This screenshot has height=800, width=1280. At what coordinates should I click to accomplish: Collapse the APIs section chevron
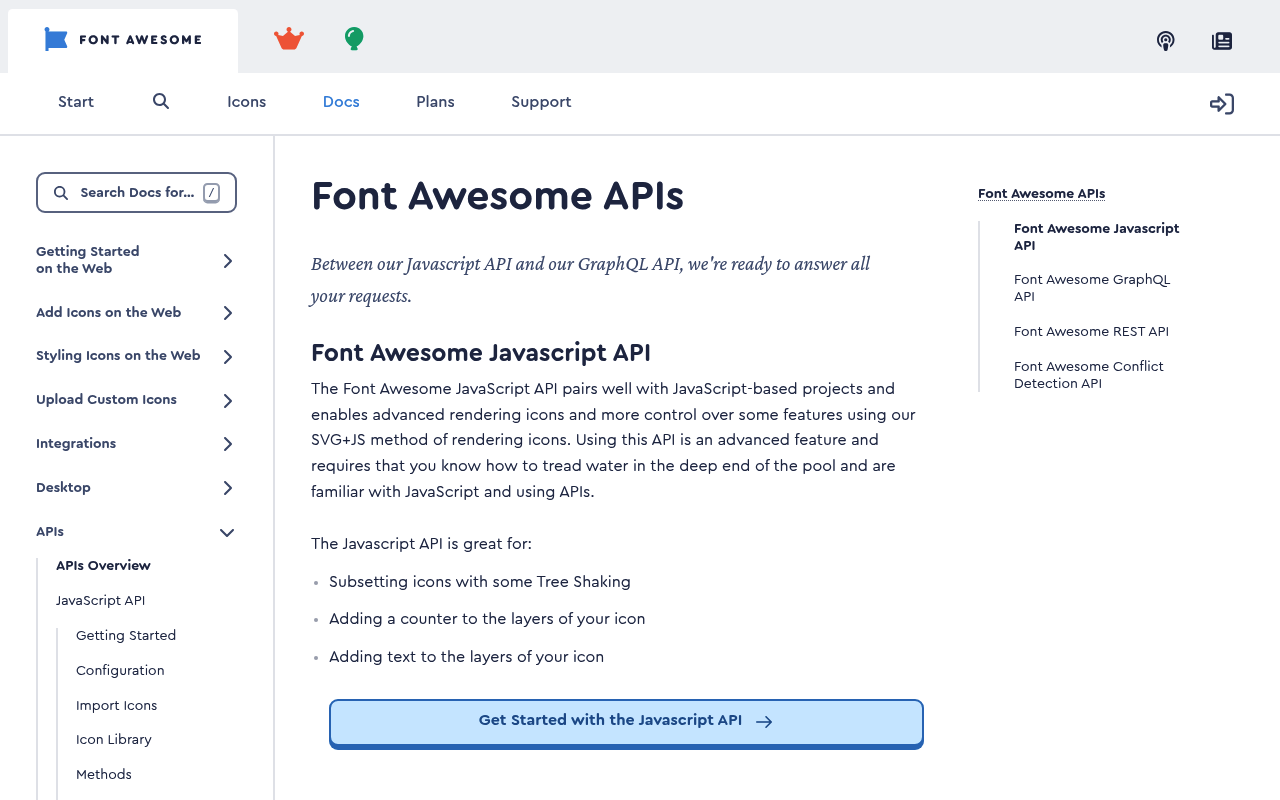click(227, 532)
